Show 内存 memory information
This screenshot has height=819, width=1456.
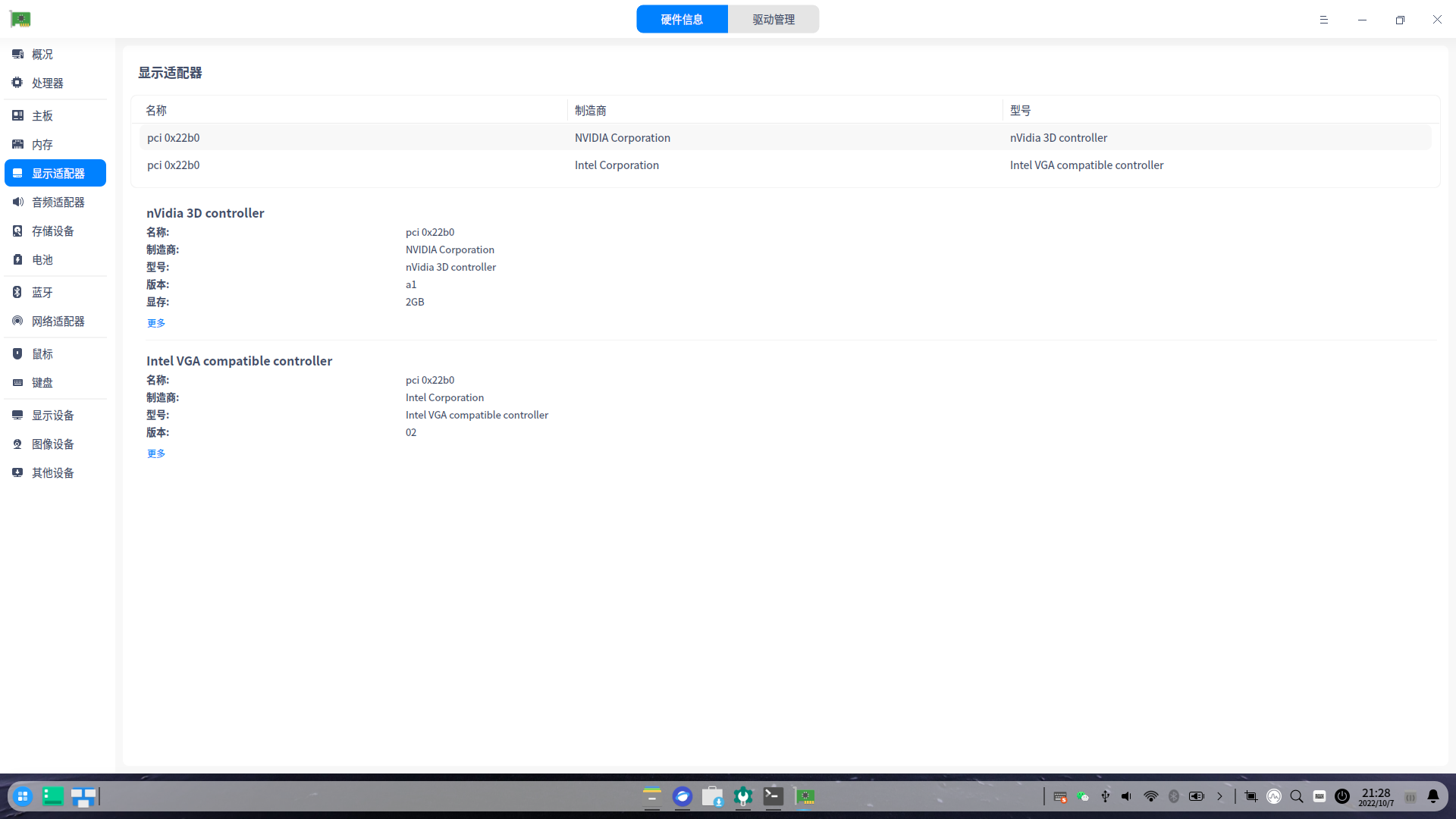(x=55, y=145)
